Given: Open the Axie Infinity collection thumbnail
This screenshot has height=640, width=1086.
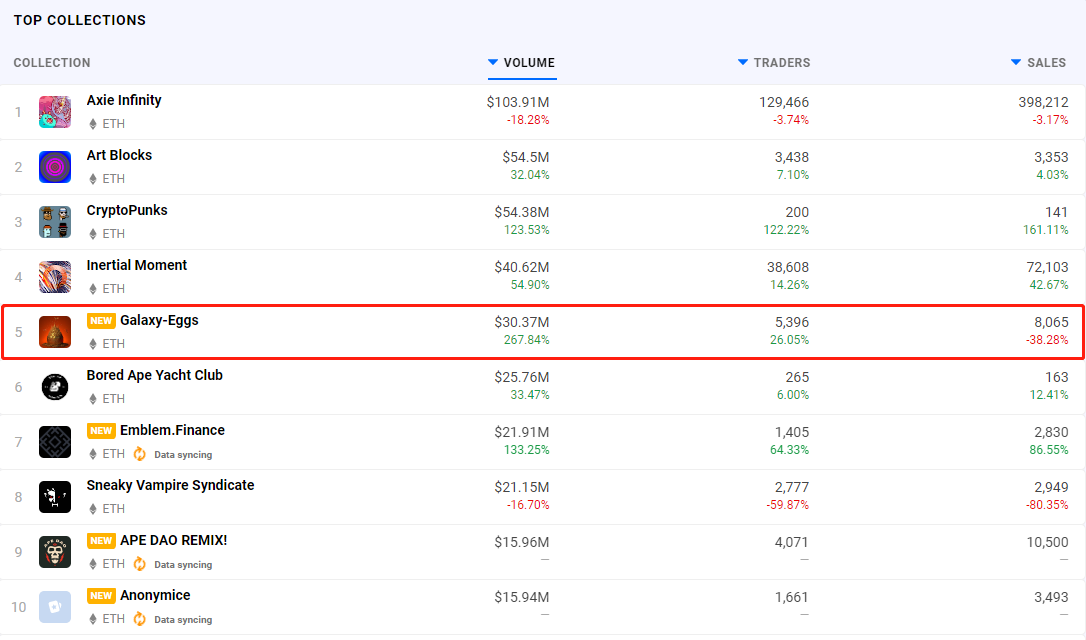Looking at the screenshot, I should coord(55,112).
